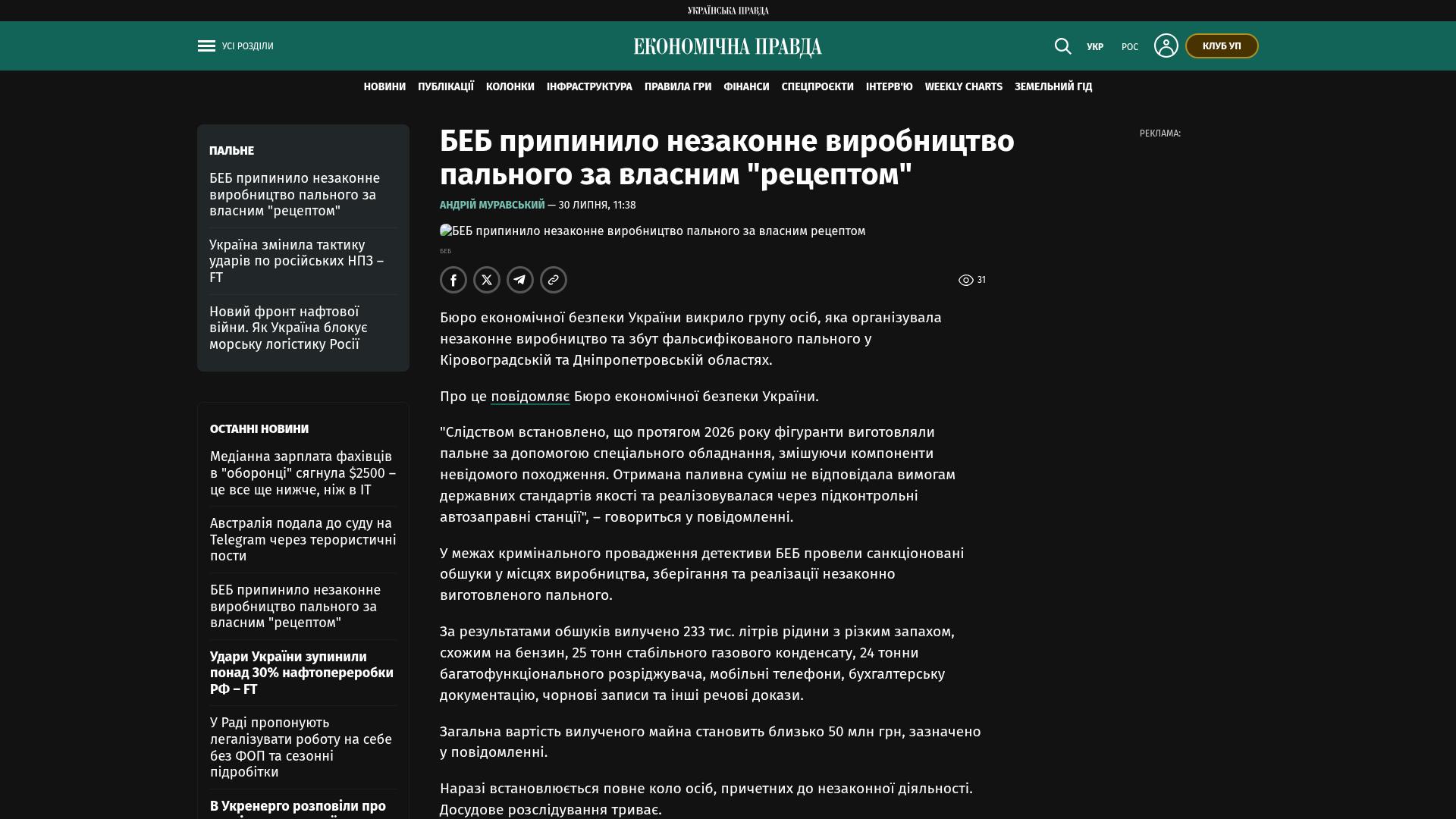Copy article link icon
Viewport: 1456px width, 819px height.
(554, 280)
